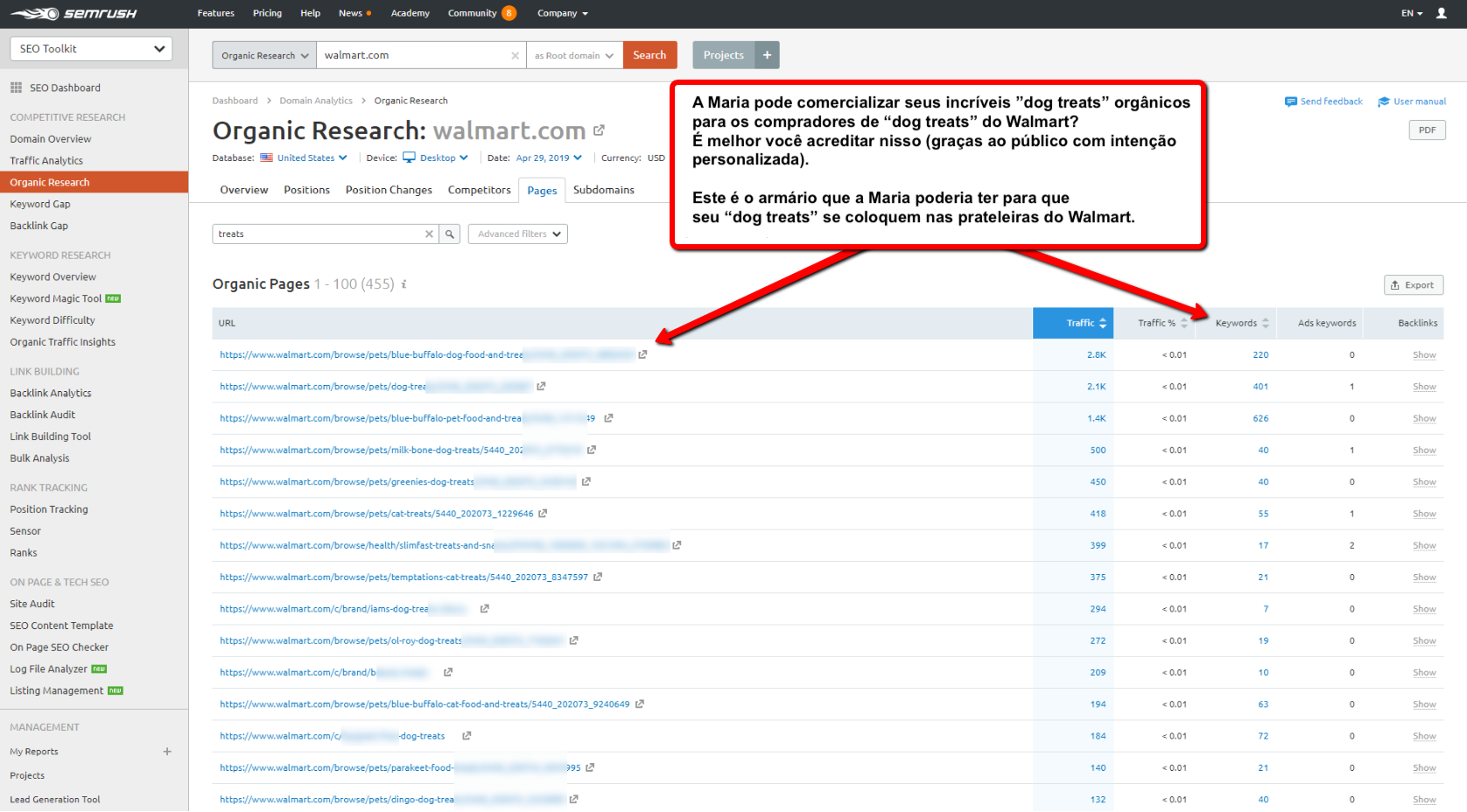This screenshot has height=812, width=1467.
Task: Open the Features menu
Action: click(215, 13)
